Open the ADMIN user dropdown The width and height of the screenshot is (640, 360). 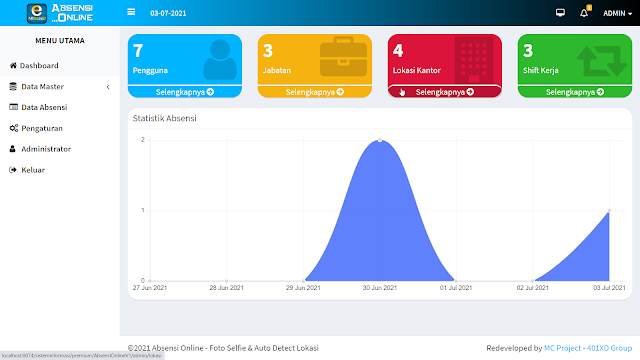pos(618,13)
